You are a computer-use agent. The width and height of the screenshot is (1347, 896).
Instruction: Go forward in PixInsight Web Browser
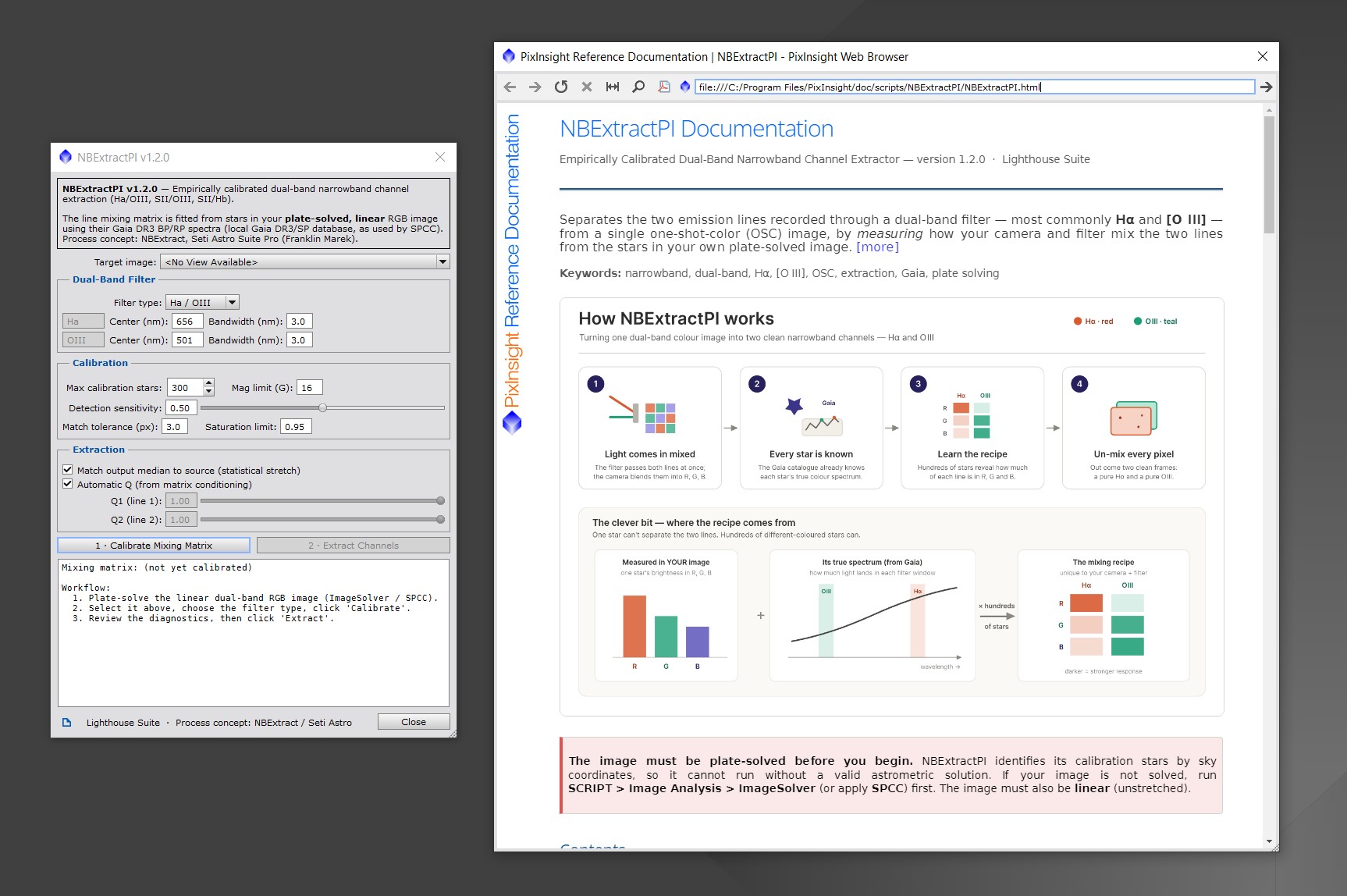click(x=535, y=87)
